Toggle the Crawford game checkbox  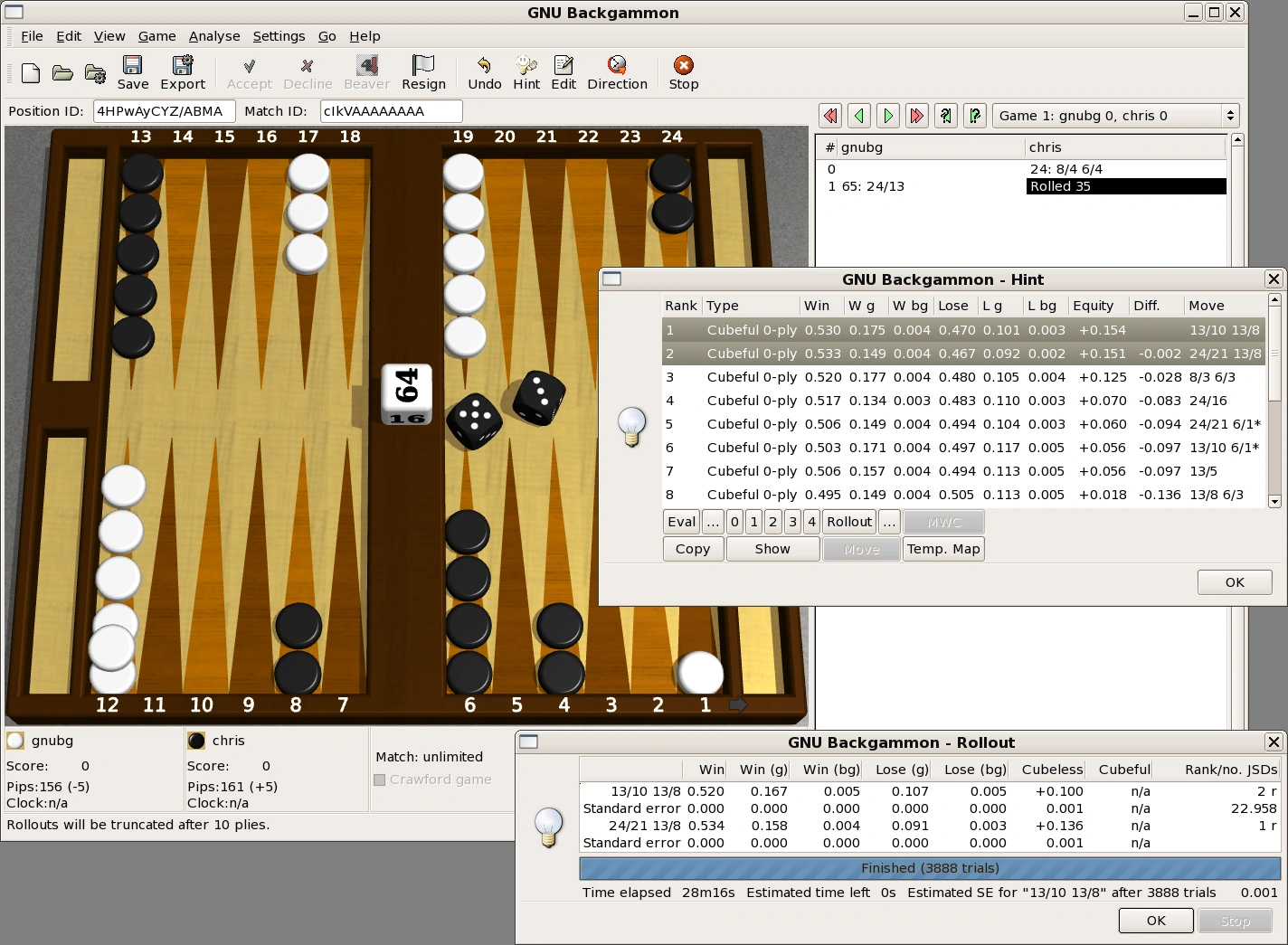click(380, 780)
